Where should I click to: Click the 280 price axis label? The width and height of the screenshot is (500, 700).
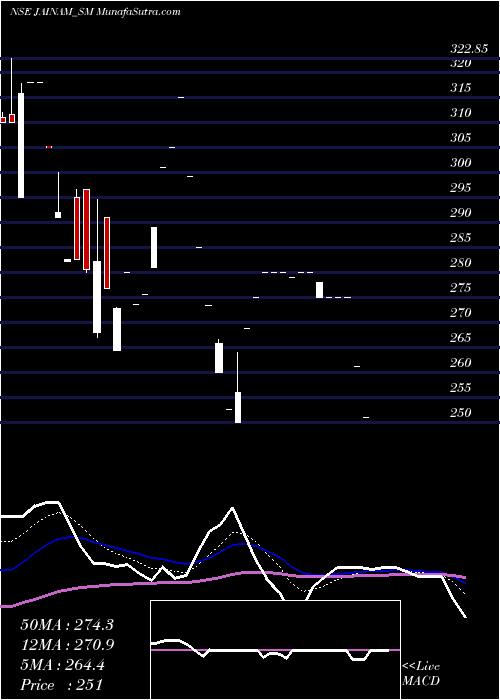point(460,263)
